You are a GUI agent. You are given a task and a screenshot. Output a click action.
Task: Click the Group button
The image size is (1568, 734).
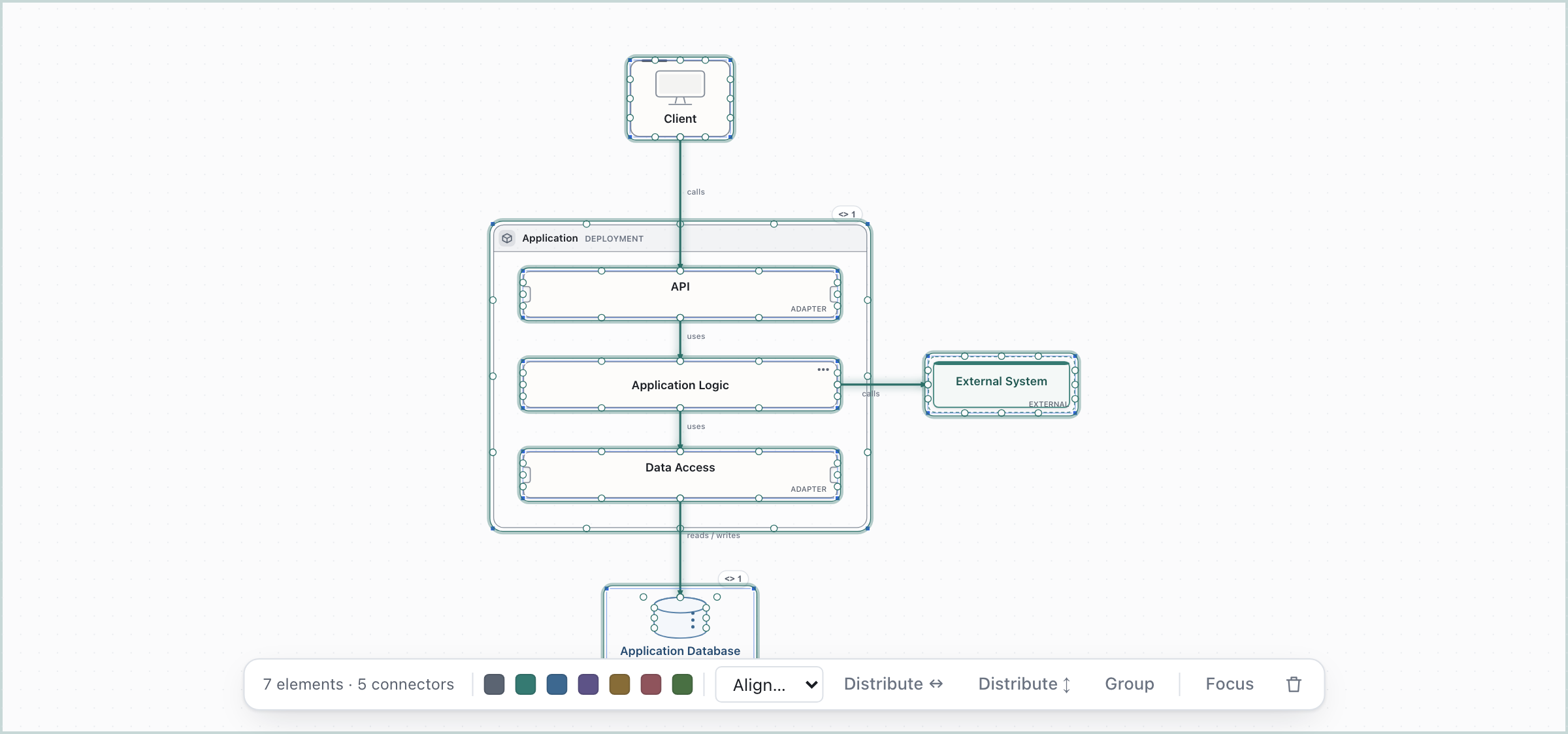(x=1130, y=684)
